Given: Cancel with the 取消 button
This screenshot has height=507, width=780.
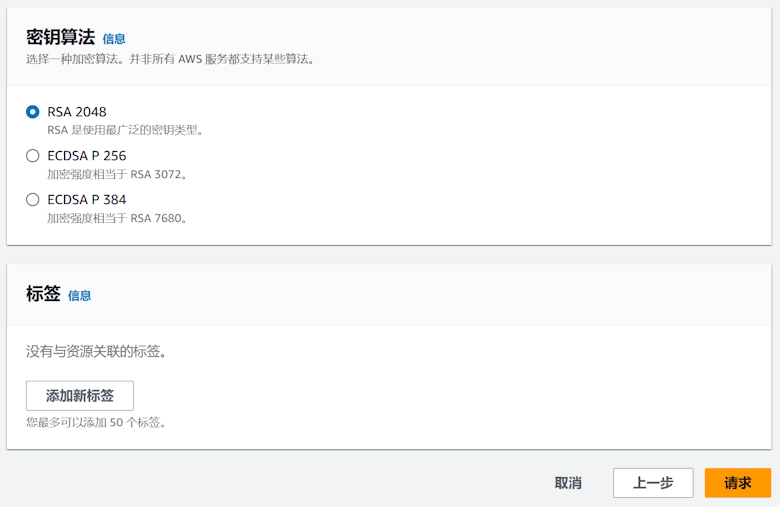Looking at the screenshot, I should click(568, 483).
